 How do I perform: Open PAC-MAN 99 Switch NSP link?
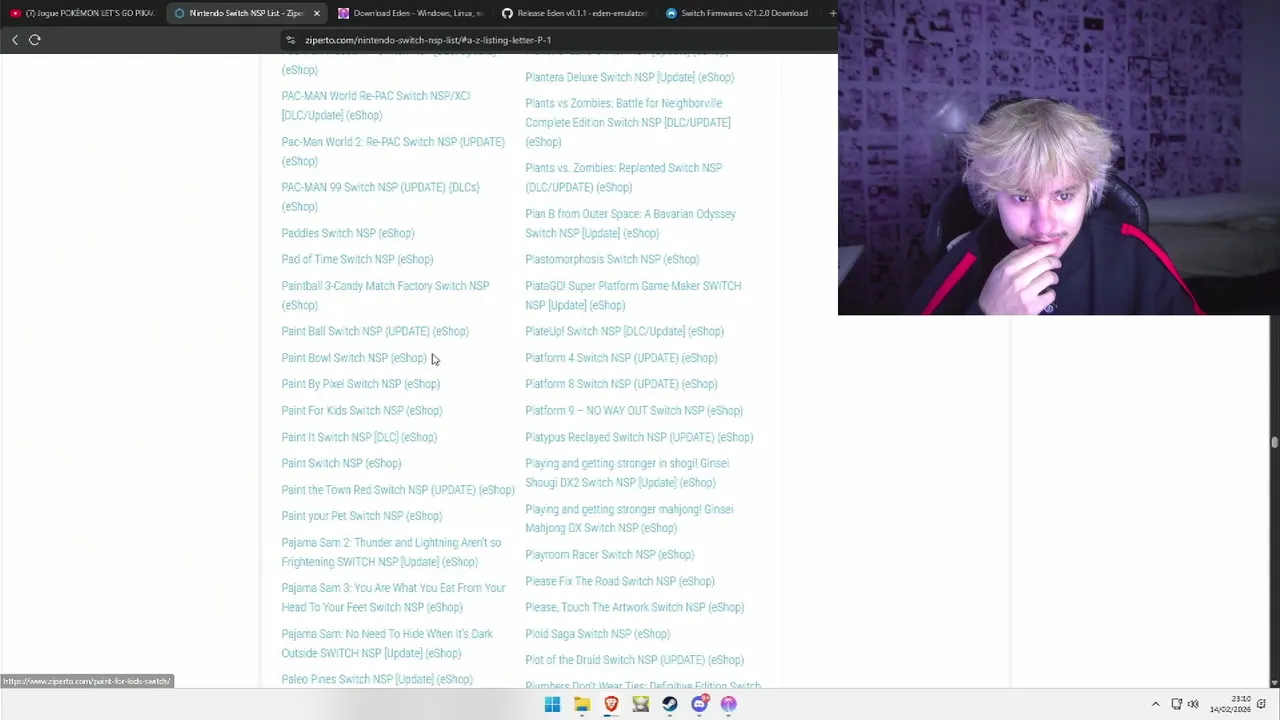(380, 197)
